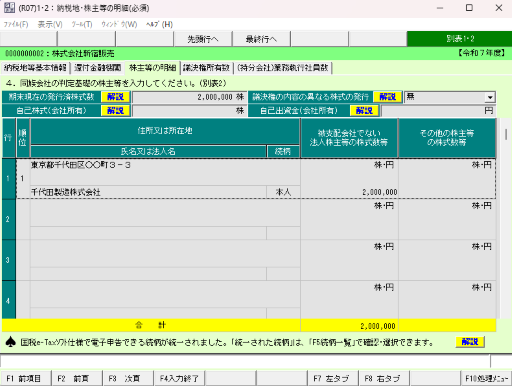Click F3 次頁 function button

128,378
